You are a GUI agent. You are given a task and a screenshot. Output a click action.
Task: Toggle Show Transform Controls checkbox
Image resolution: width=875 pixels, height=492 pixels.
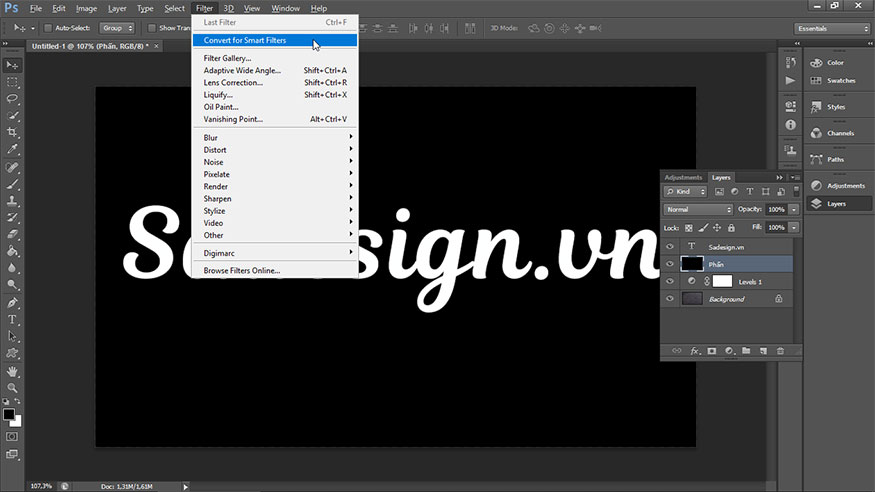coord(152,28)
